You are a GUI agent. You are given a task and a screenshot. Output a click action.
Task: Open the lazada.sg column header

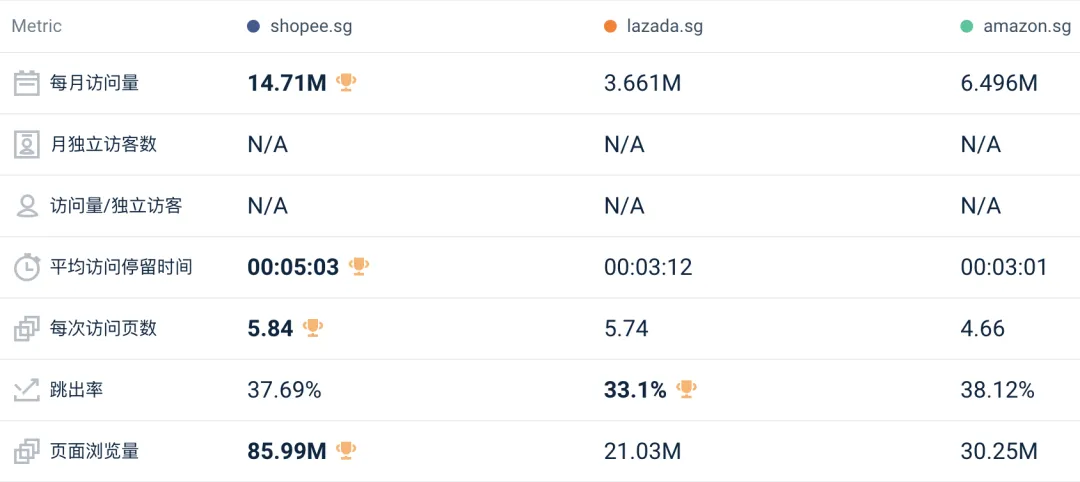664,26
